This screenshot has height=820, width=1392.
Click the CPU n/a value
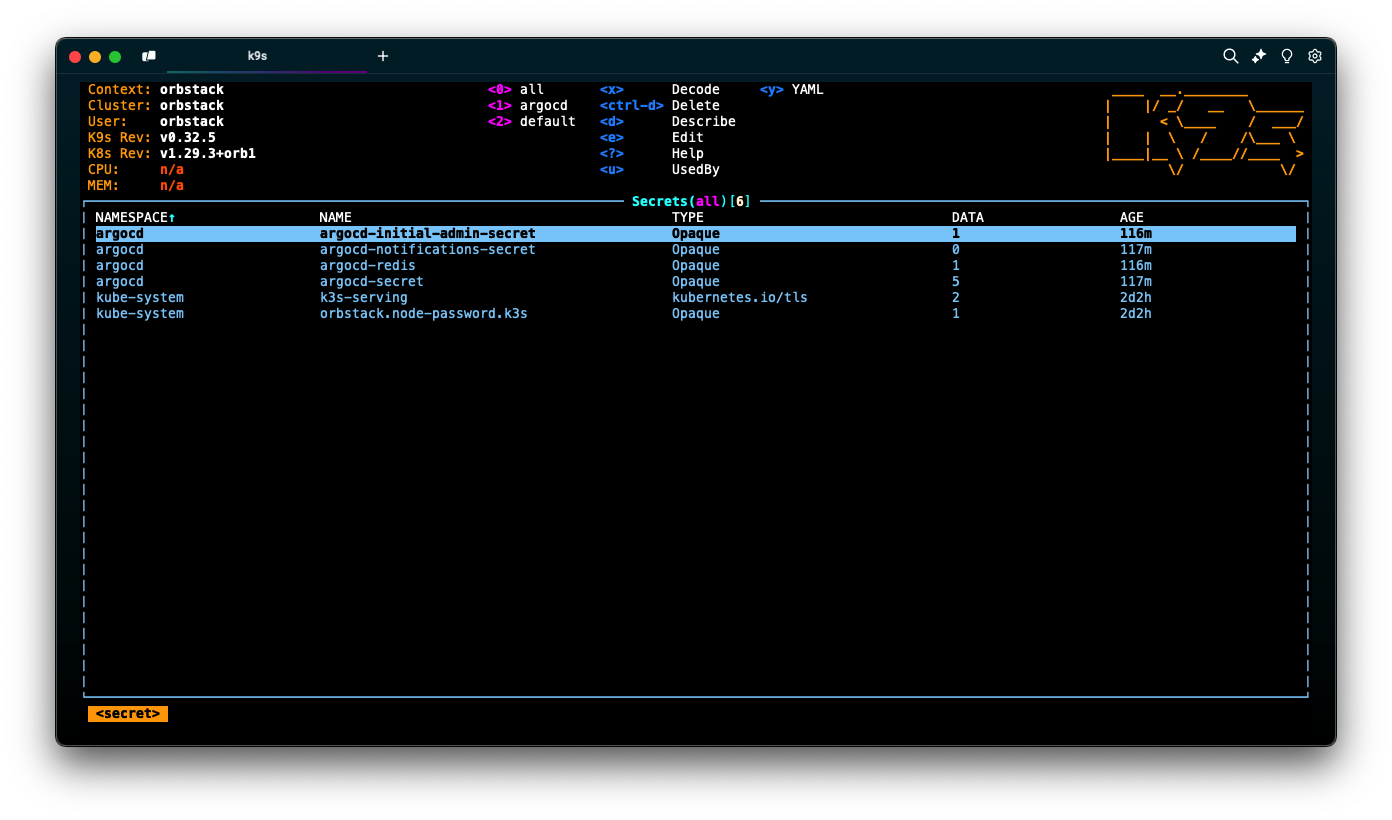[x=172, y=169]
